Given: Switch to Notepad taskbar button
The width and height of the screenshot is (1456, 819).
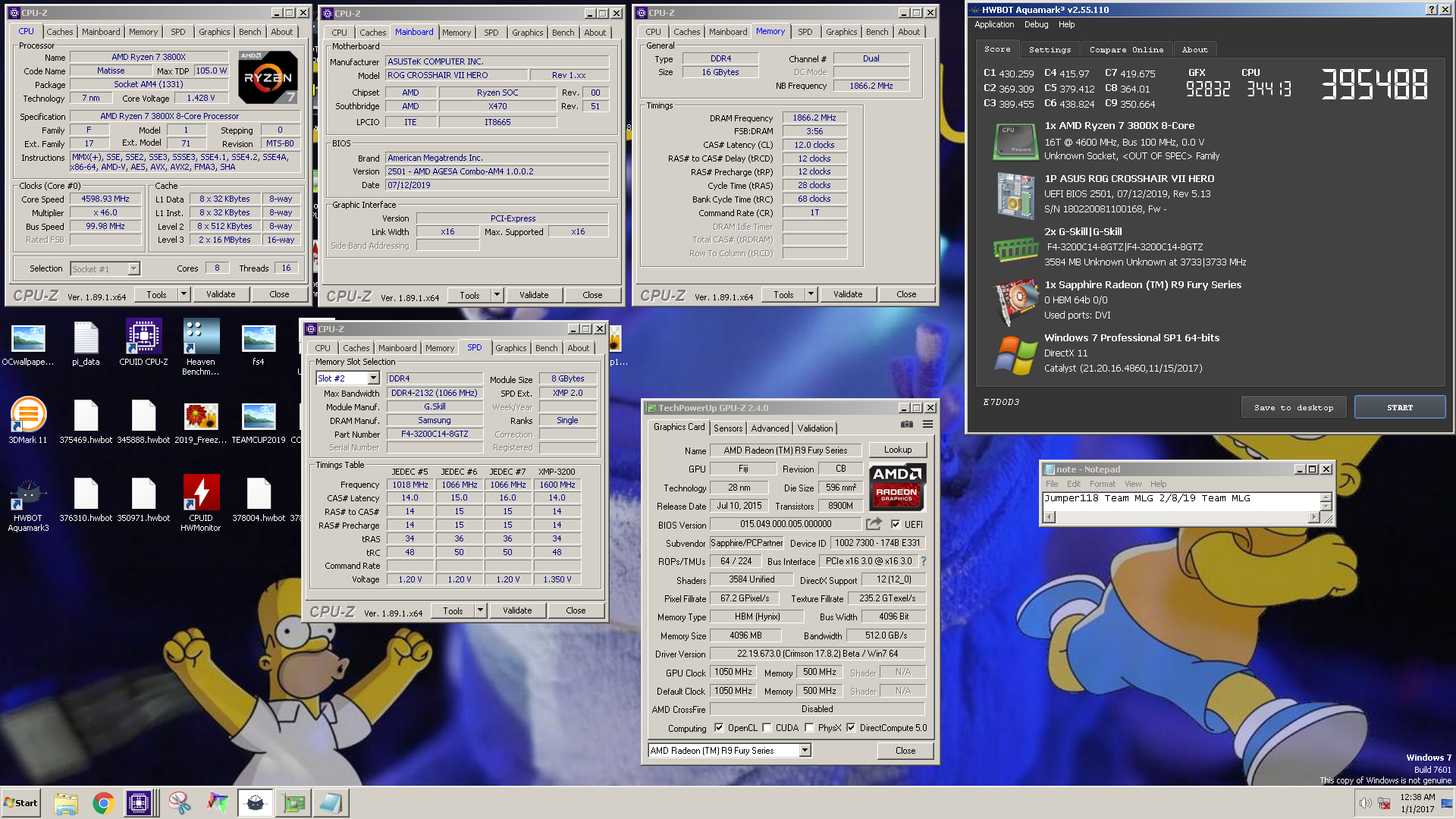Looking at the screenshot, I should [x=331, y=803].
